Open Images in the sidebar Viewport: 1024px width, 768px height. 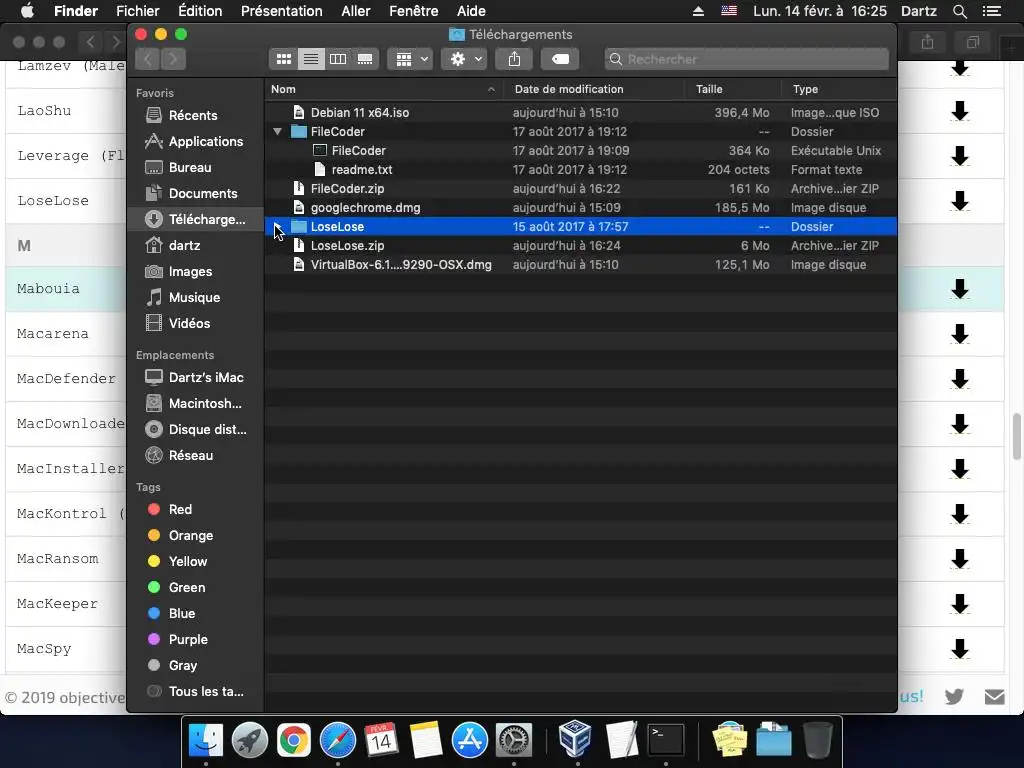click(196, 272)
